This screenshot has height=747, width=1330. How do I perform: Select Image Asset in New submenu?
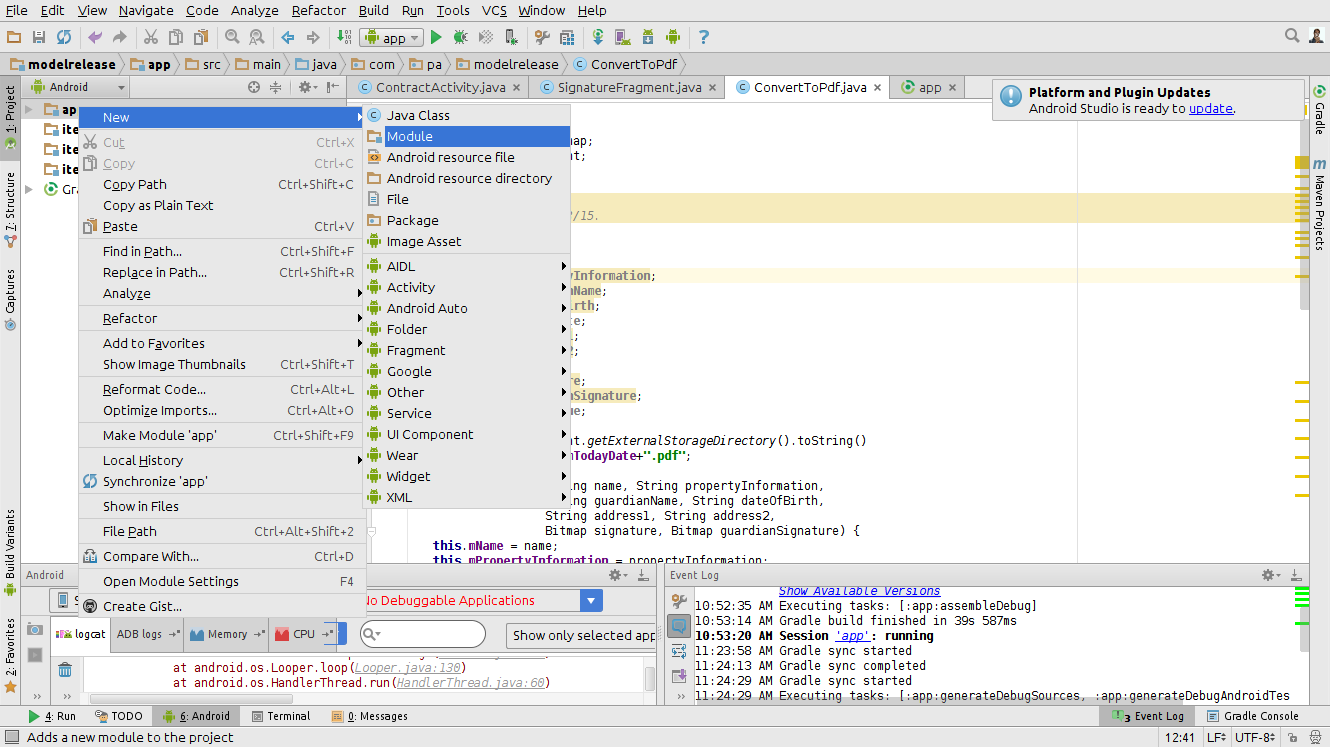pyautogui.click(x=466, y=241)
